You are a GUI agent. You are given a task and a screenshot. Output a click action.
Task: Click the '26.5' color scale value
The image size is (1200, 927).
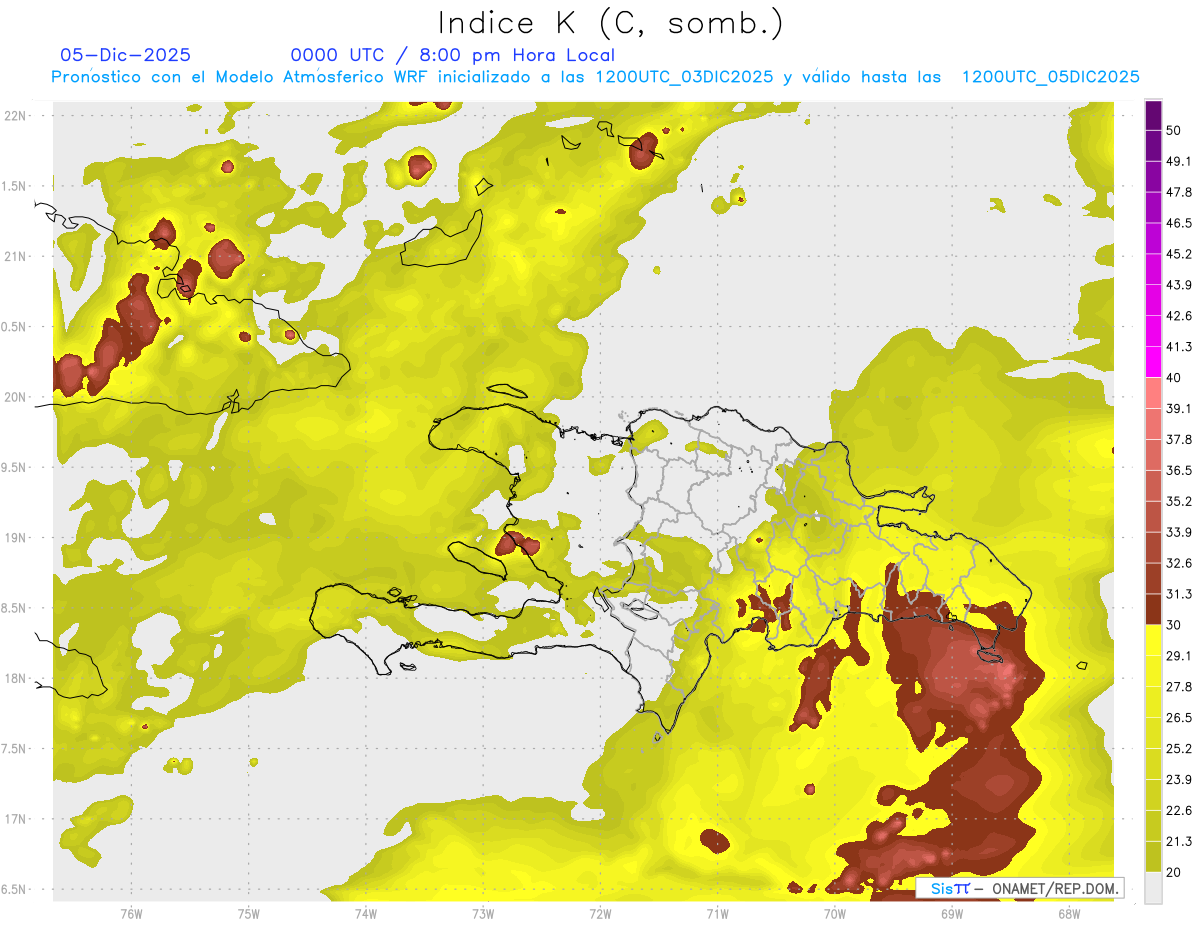click(1179, 718)
